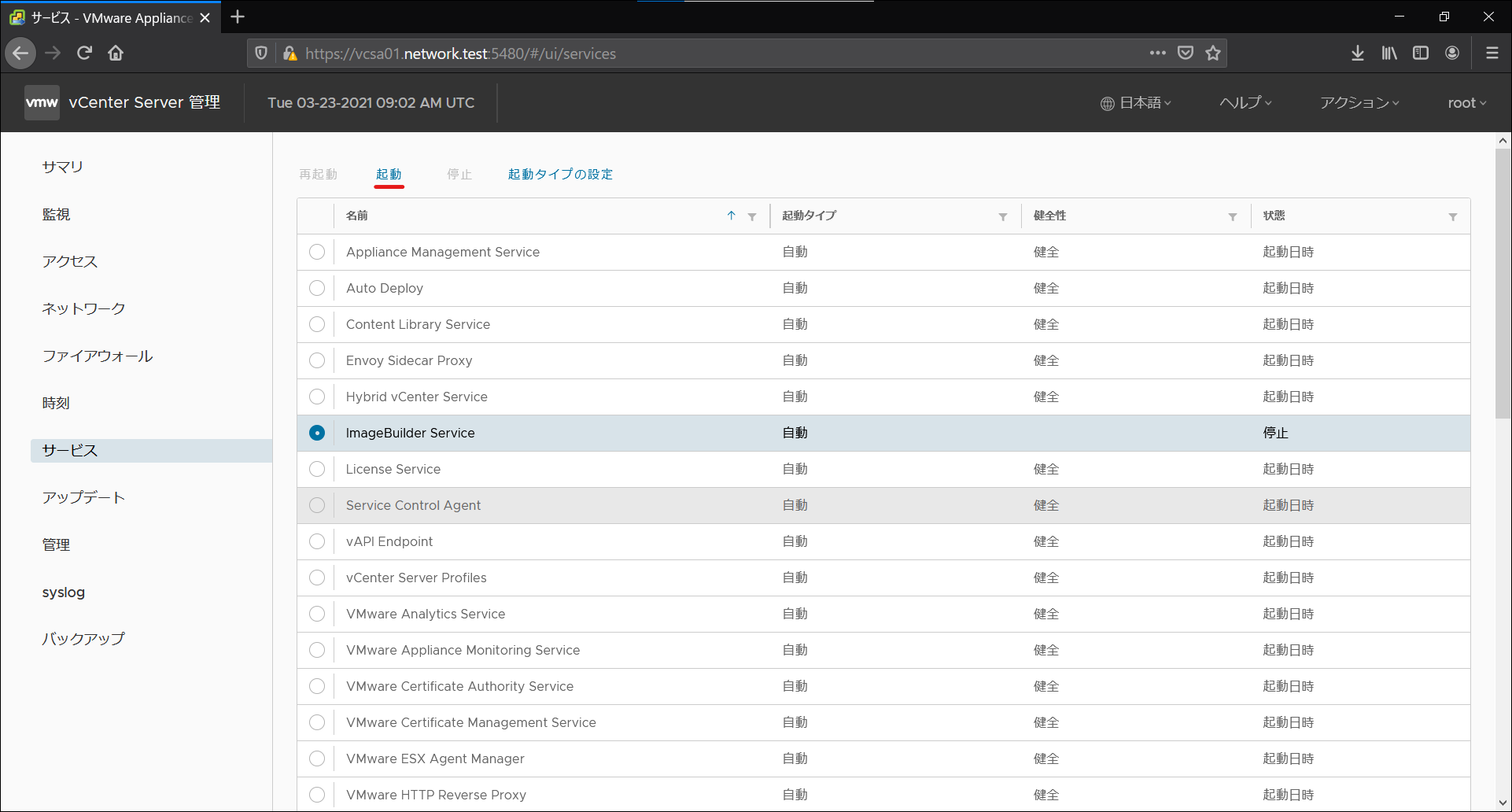
Task: Toggle sort arrow in 名前 column
Action: [731, 216]
